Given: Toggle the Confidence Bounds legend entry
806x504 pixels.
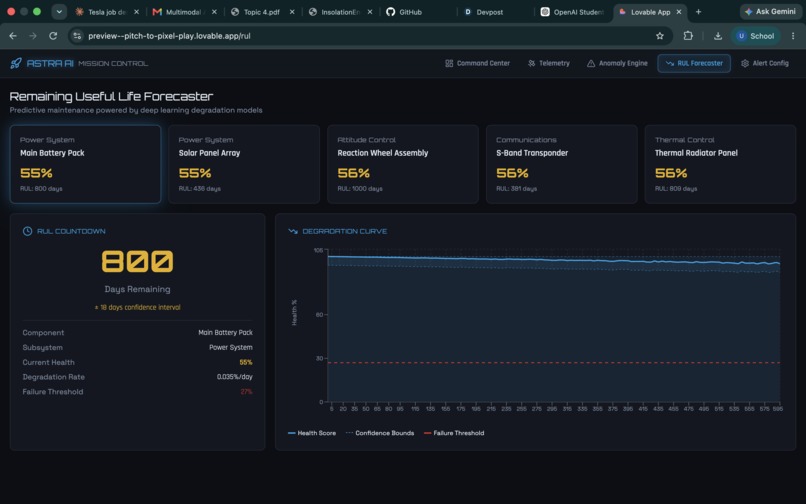Looking at the screenshot, I should [380, 433].
